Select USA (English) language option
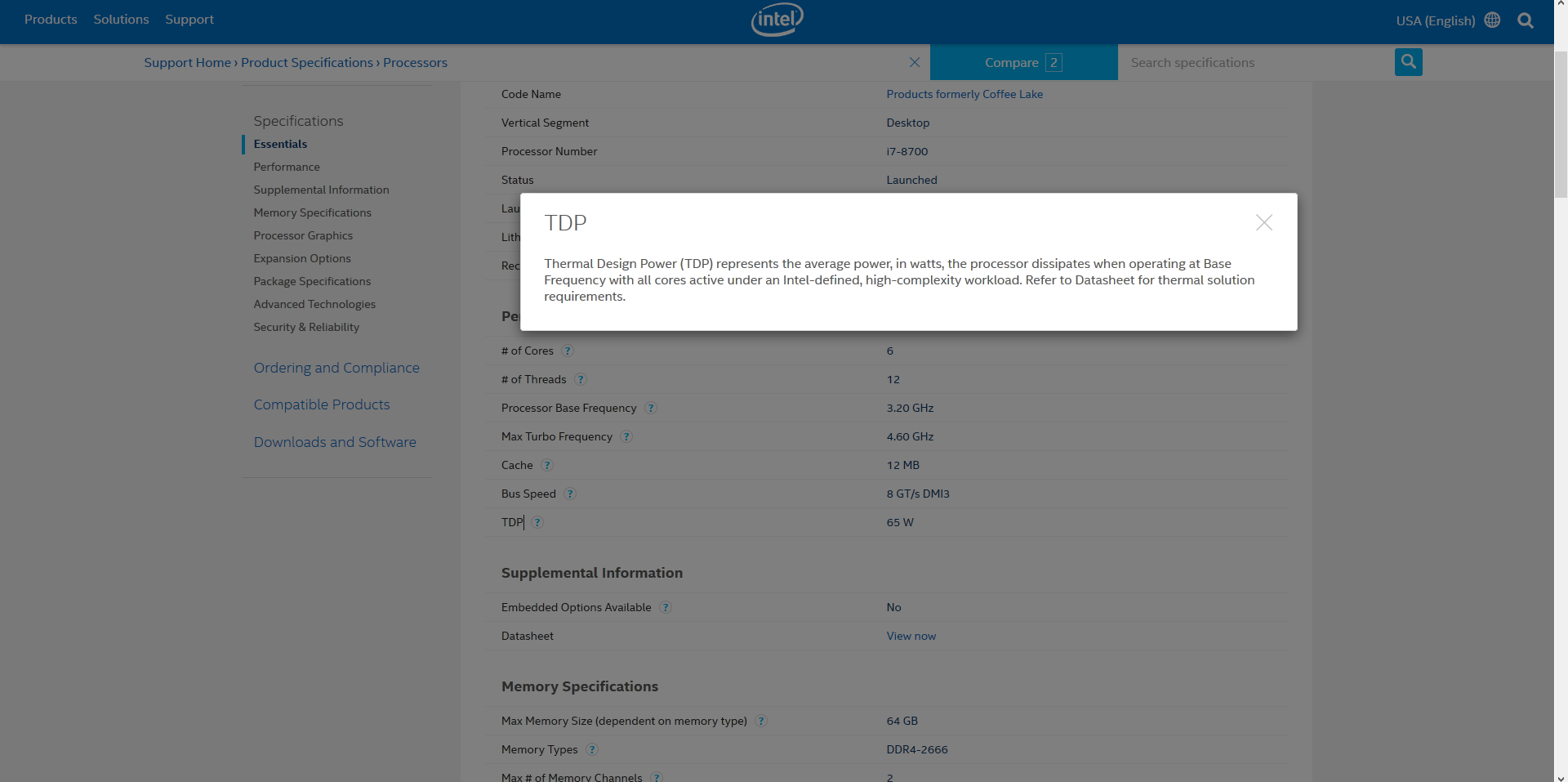 pos(1435,20)
